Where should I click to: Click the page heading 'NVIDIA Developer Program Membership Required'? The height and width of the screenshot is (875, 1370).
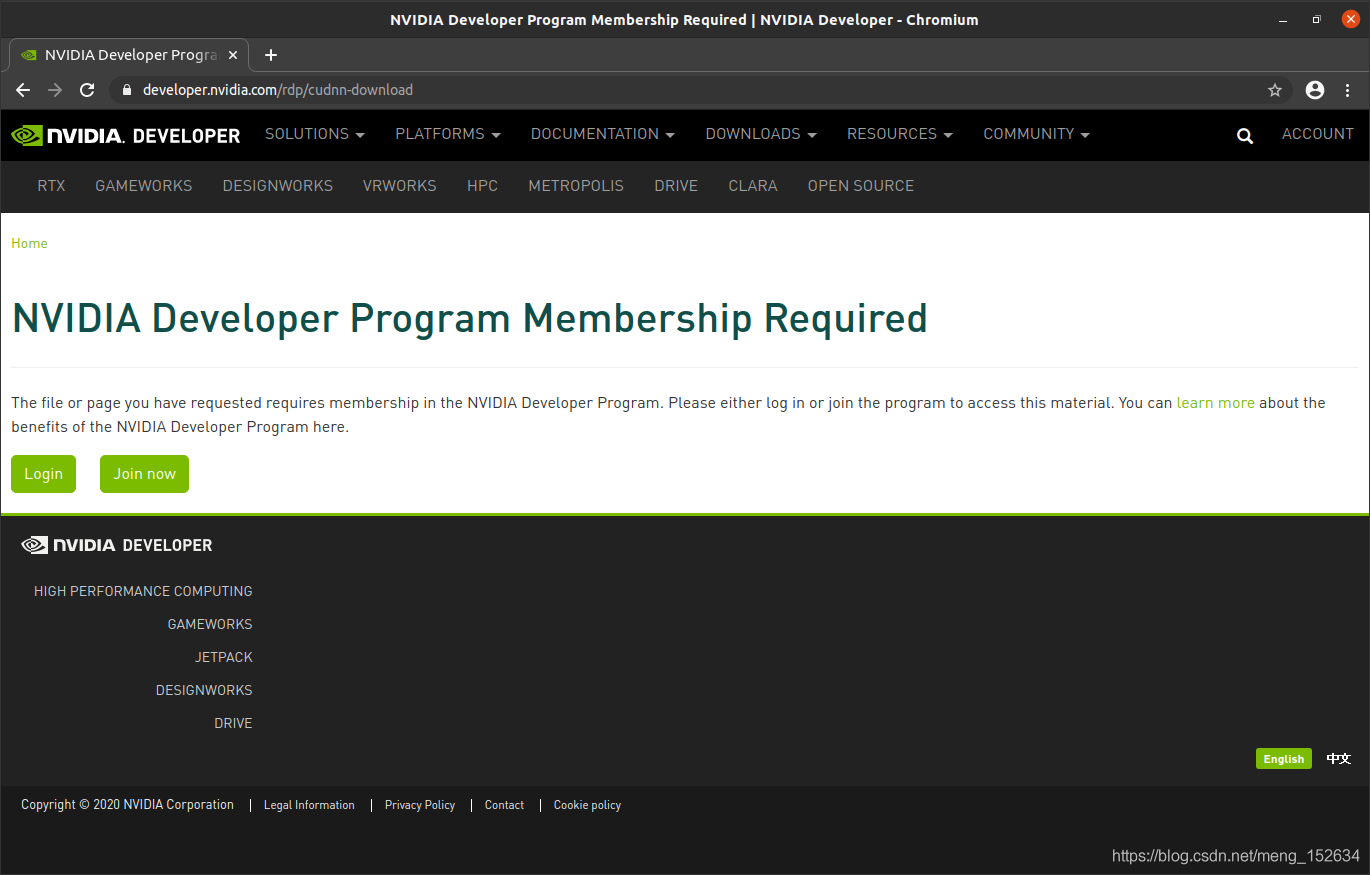point(469,318)
